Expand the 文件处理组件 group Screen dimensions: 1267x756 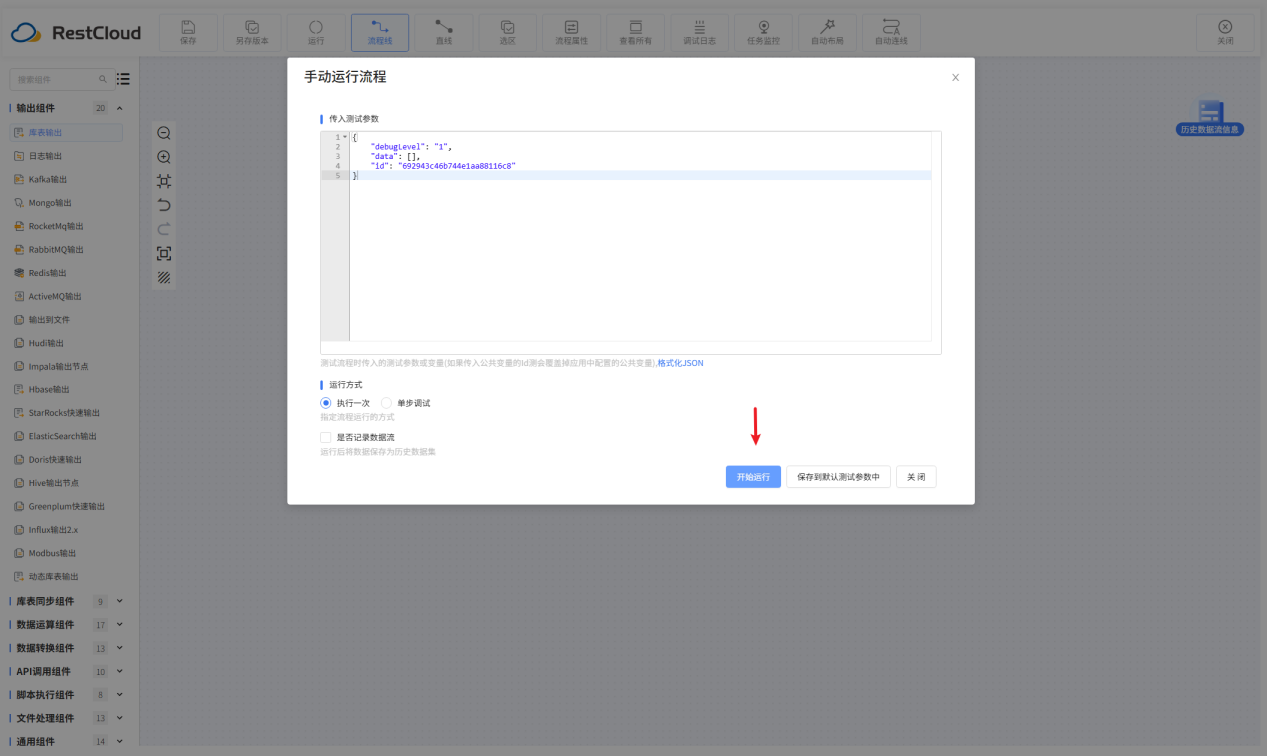click(120, 718)
